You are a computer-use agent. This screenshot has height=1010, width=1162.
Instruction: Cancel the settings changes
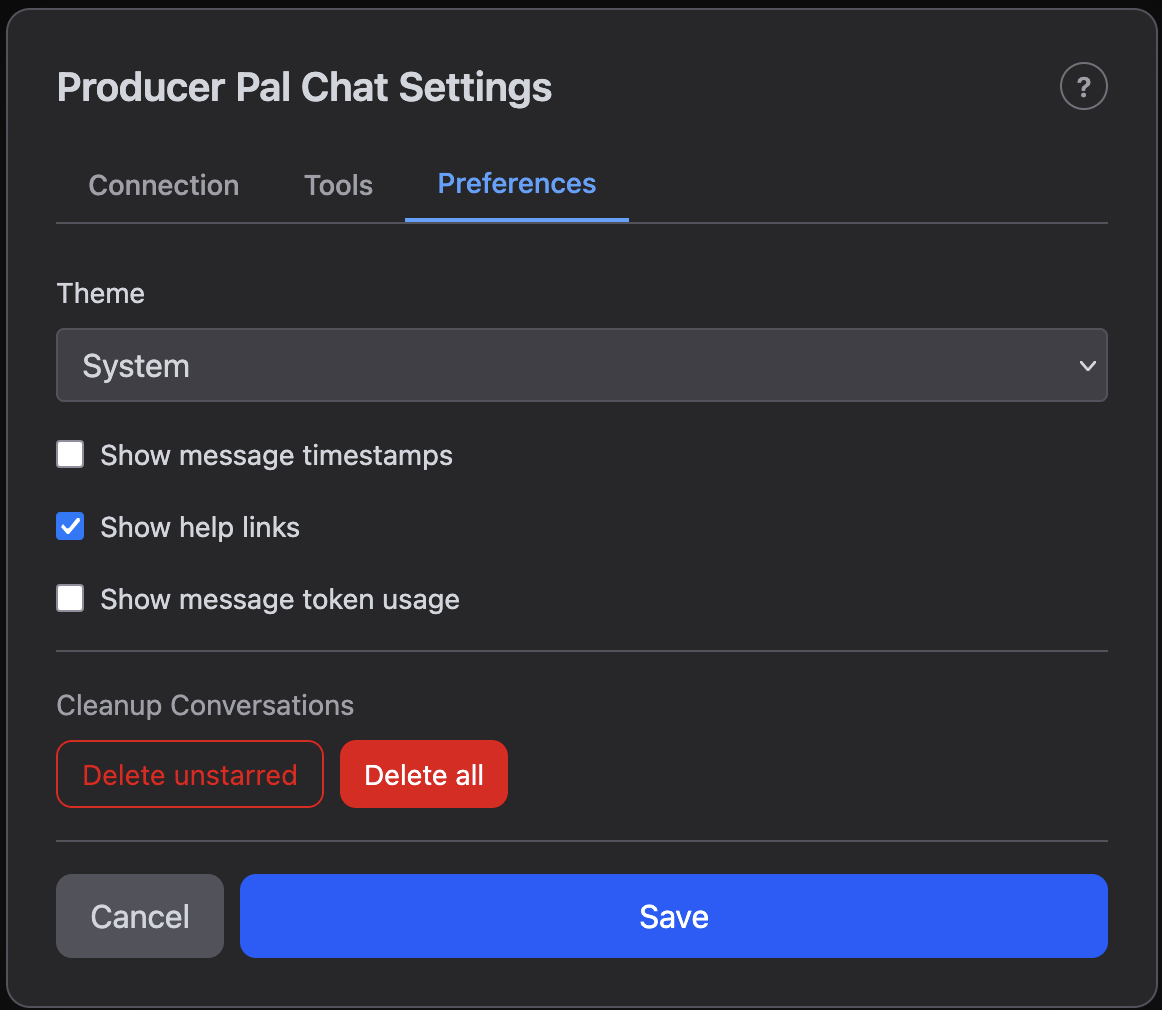[139, 915]
